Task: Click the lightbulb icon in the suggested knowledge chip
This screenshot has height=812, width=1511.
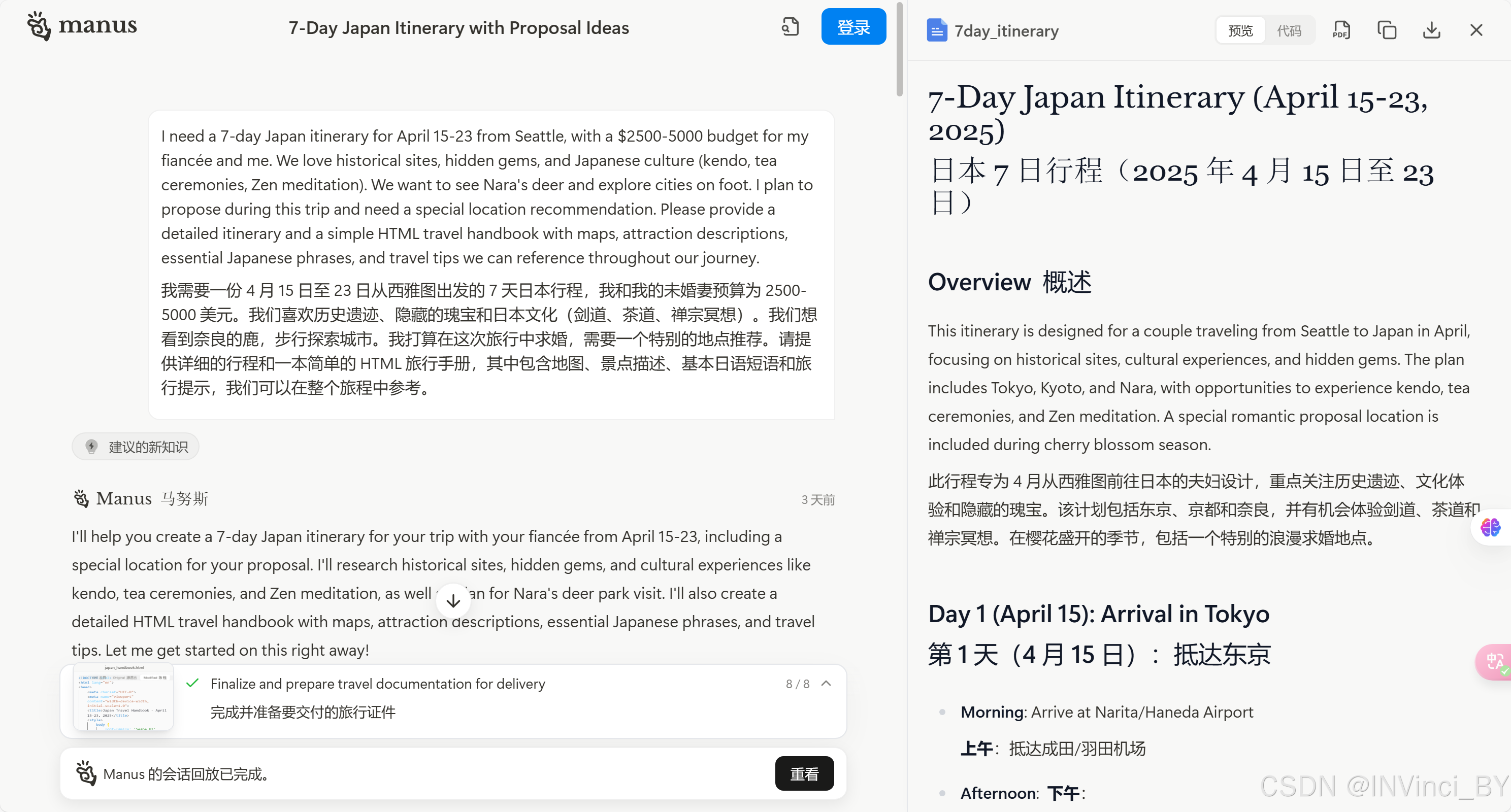Action: pyautogui.click(x=91, y=447)
